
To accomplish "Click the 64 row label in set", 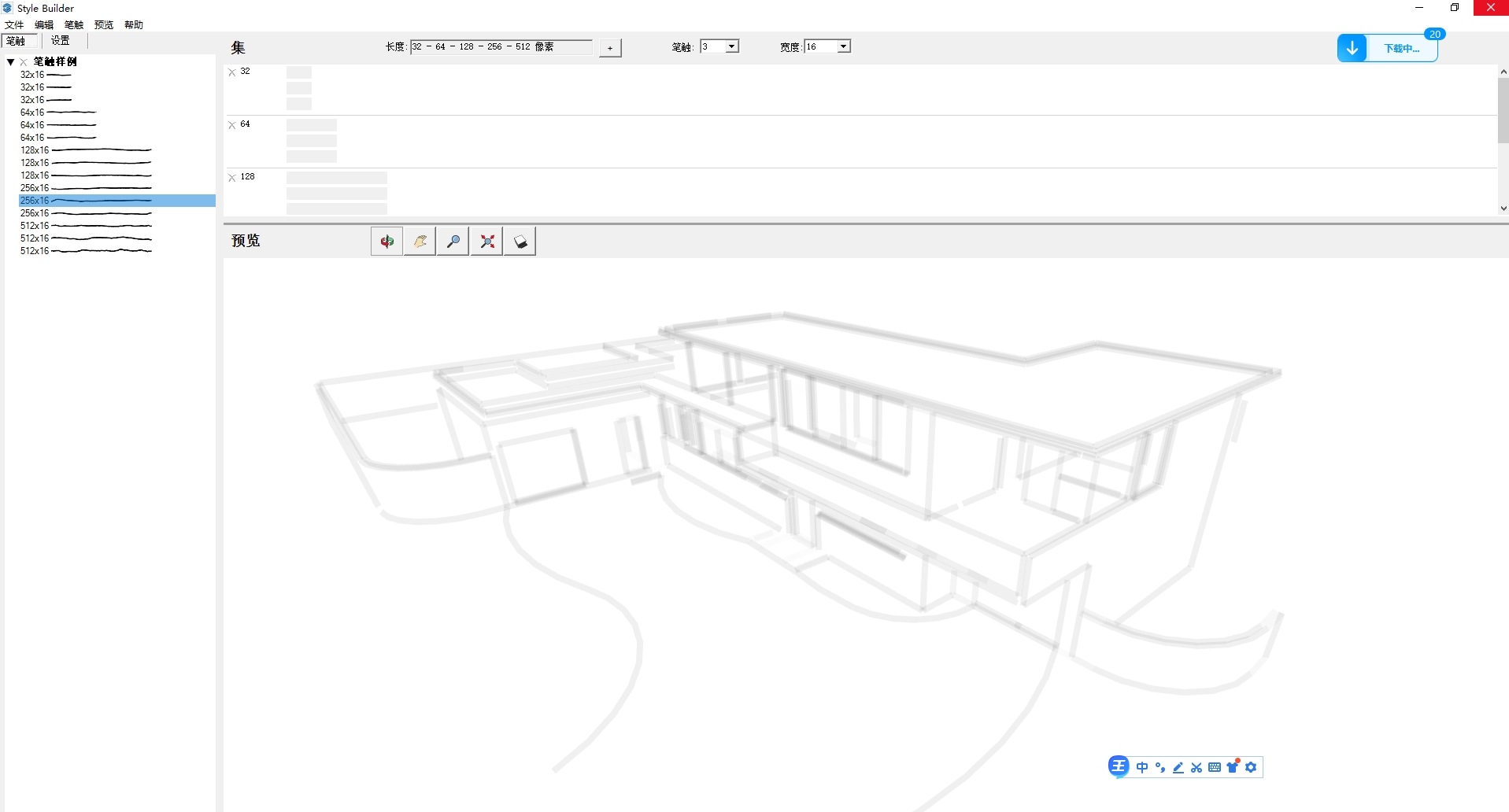I will point(246,124).
